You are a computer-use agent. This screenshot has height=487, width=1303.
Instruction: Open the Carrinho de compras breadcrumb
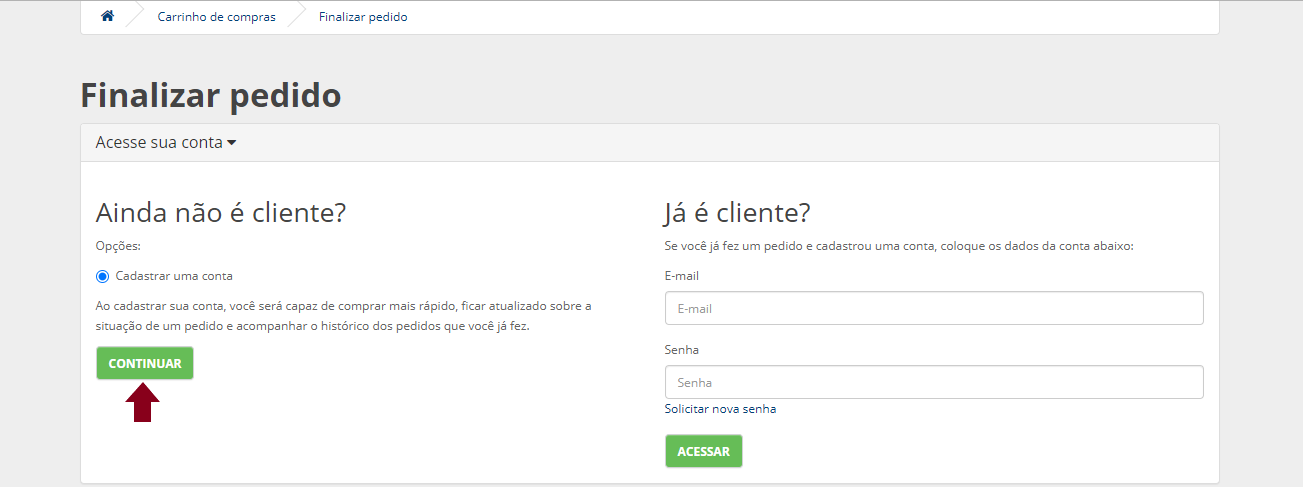[216, 17]
